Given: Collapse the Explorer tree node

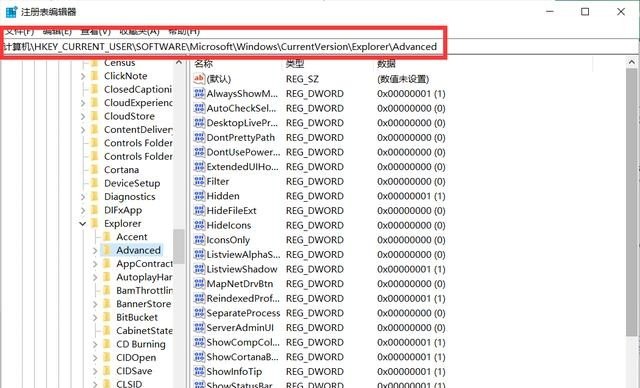Looking at the screenshot, I should (x=83, y=224).
